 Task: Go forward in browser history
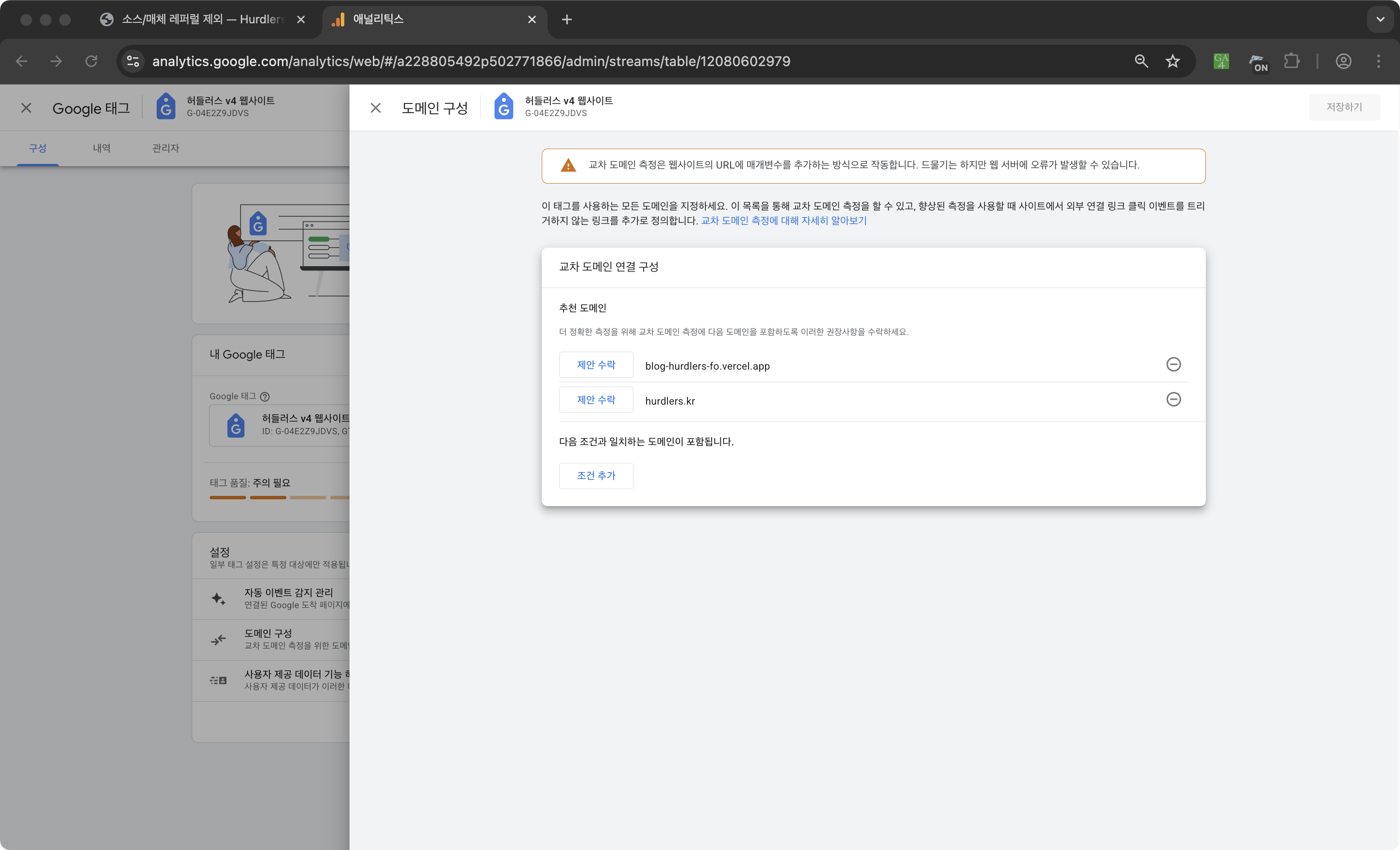pos(56,61)
